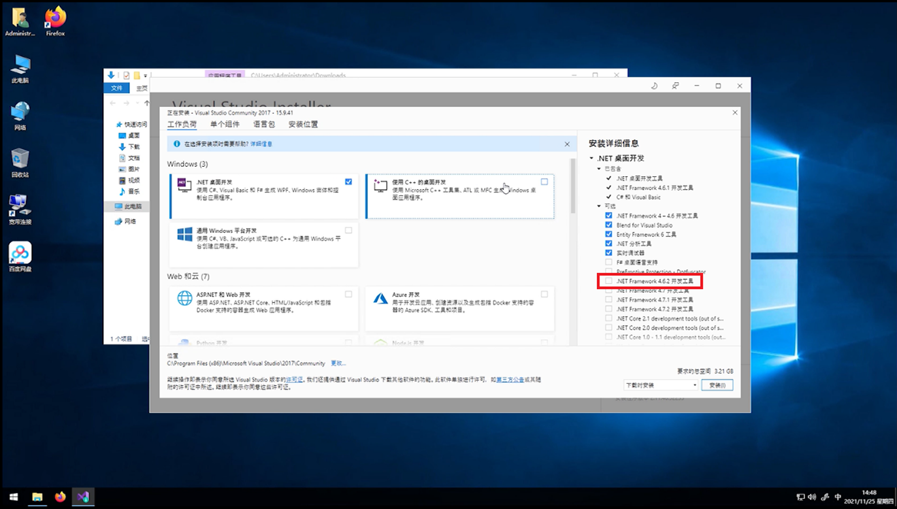Click the Visual Studio Installer taskbar icon

(83, 497)
